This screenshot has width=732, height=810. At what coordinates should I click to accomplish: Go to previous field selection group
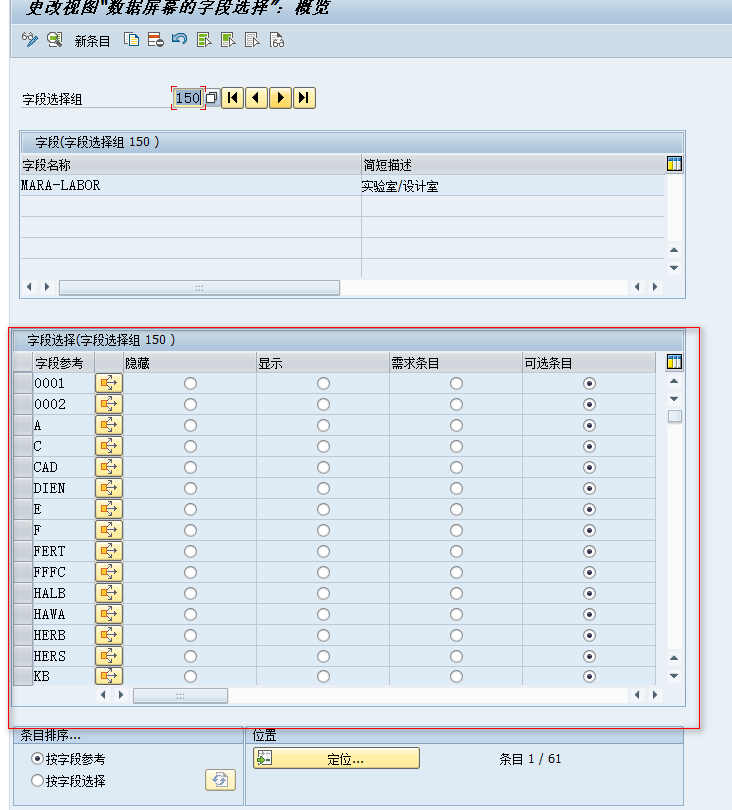tap(256, 98)
